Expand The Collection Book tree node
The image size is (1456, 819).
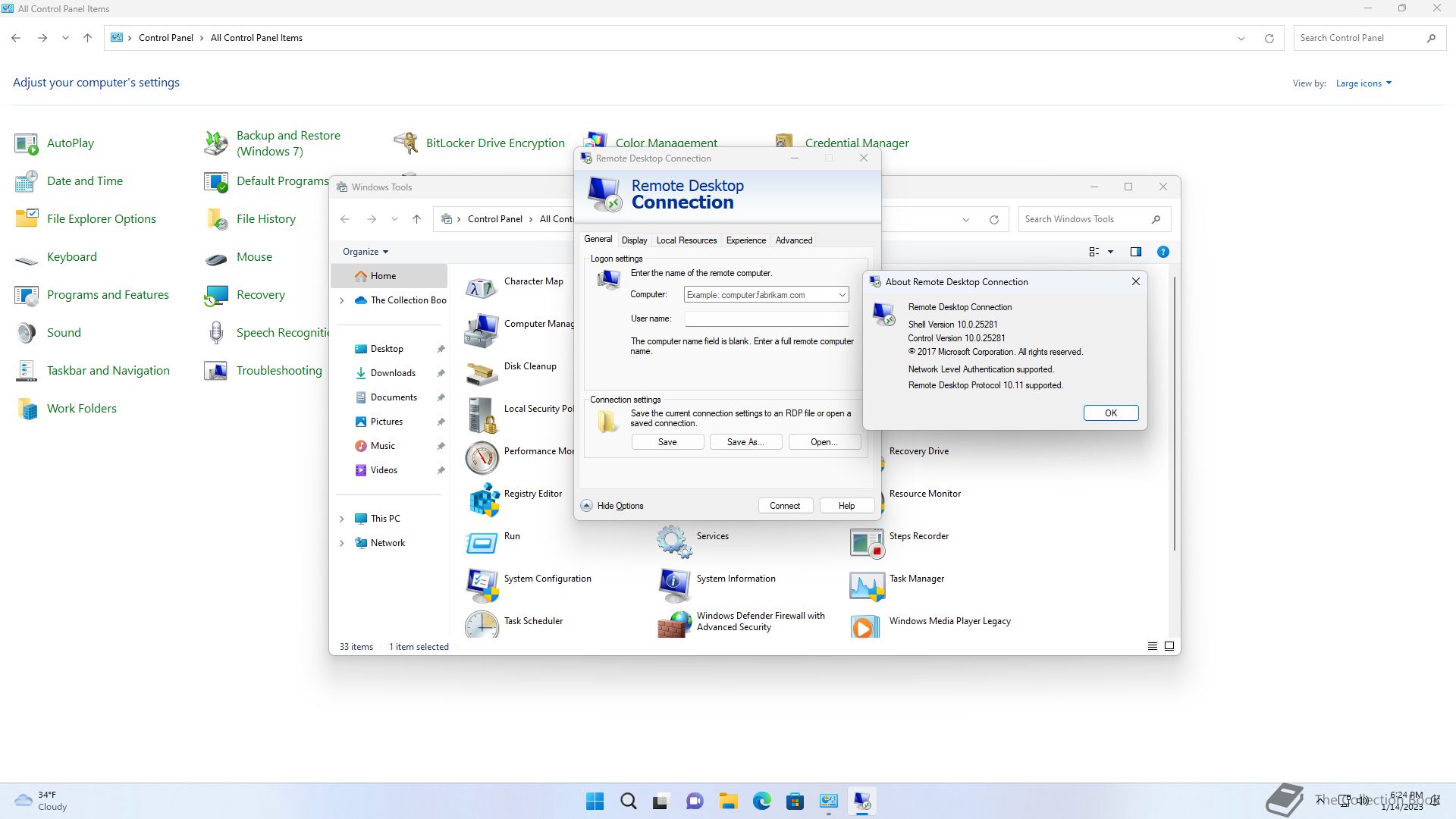(341, 300)
